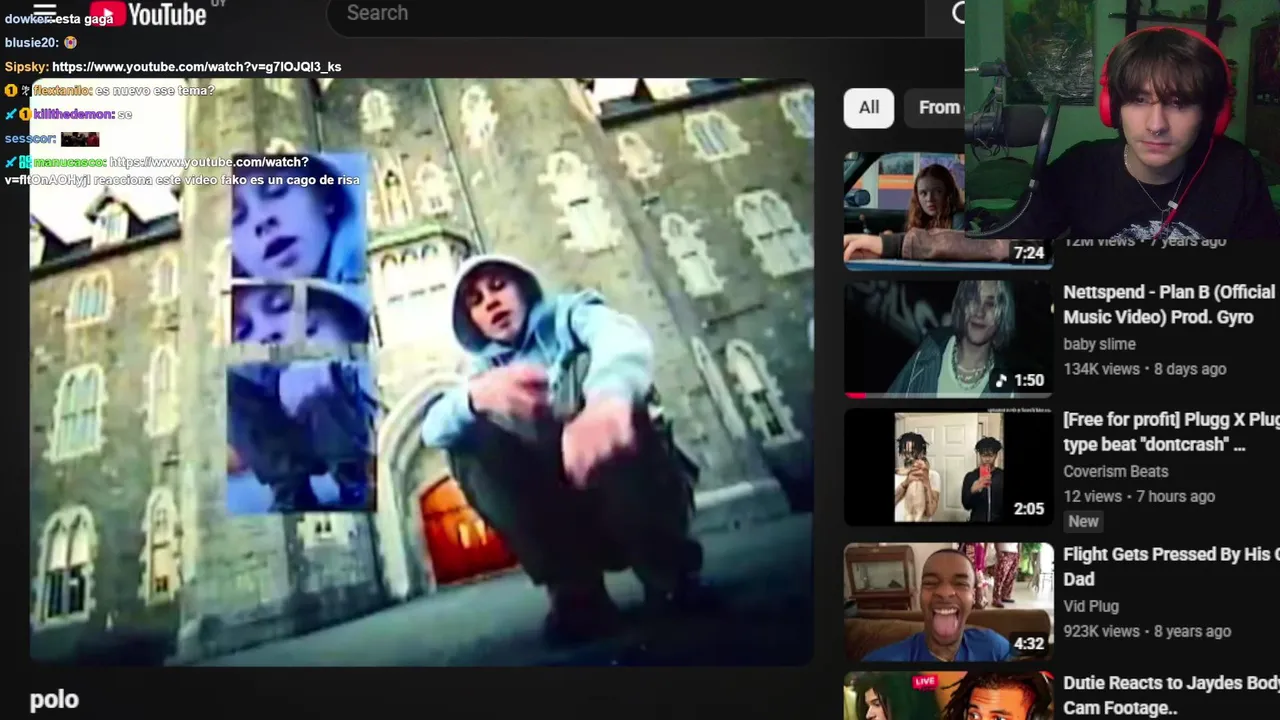1280x720 pixels.
Task: Click the video title 'polo'
Action: [x=54, y=700]
